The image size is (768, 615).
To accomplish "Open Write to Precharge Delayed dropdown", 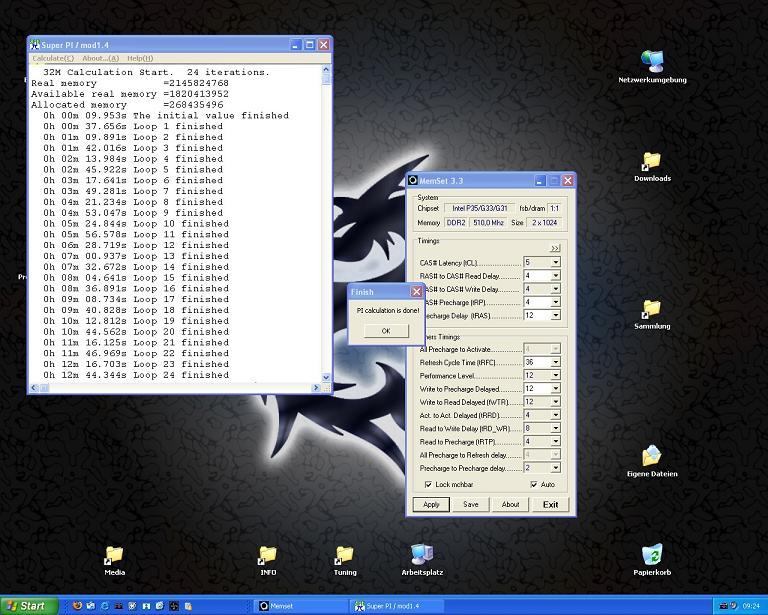I will [555, 389].
